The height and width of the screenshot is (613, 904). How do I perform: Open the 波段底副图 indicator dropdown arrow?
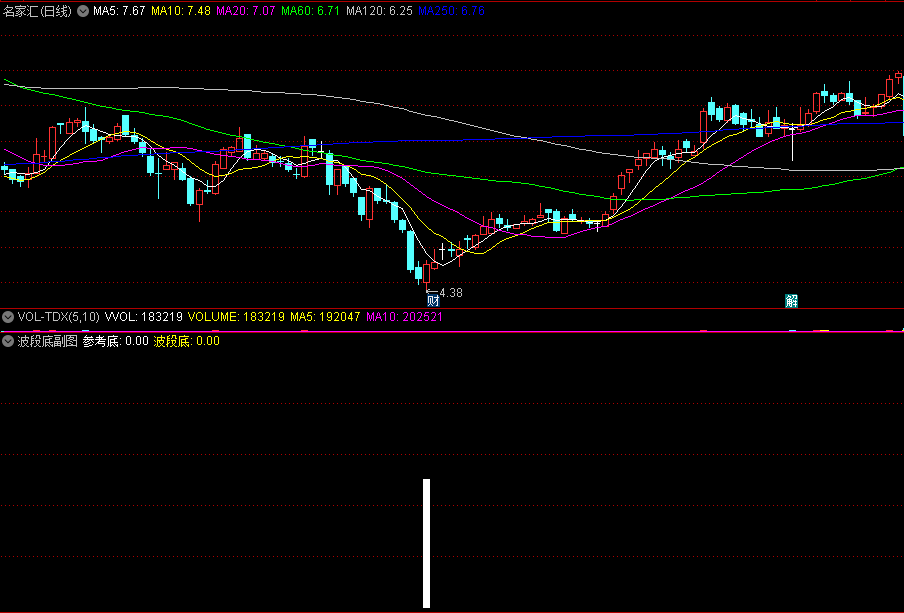point(8,341)
